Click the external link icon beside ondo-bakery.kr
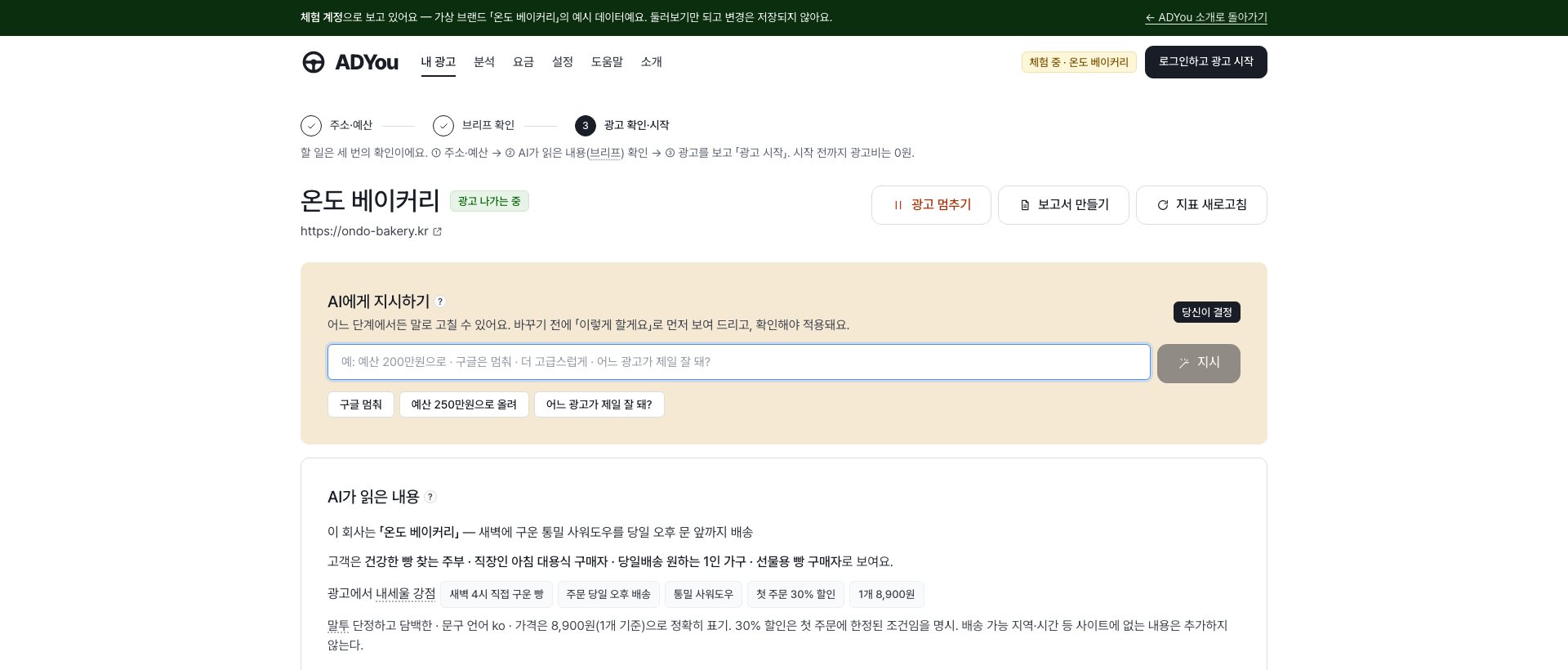The image size is (1568, 670). (438, 232)
